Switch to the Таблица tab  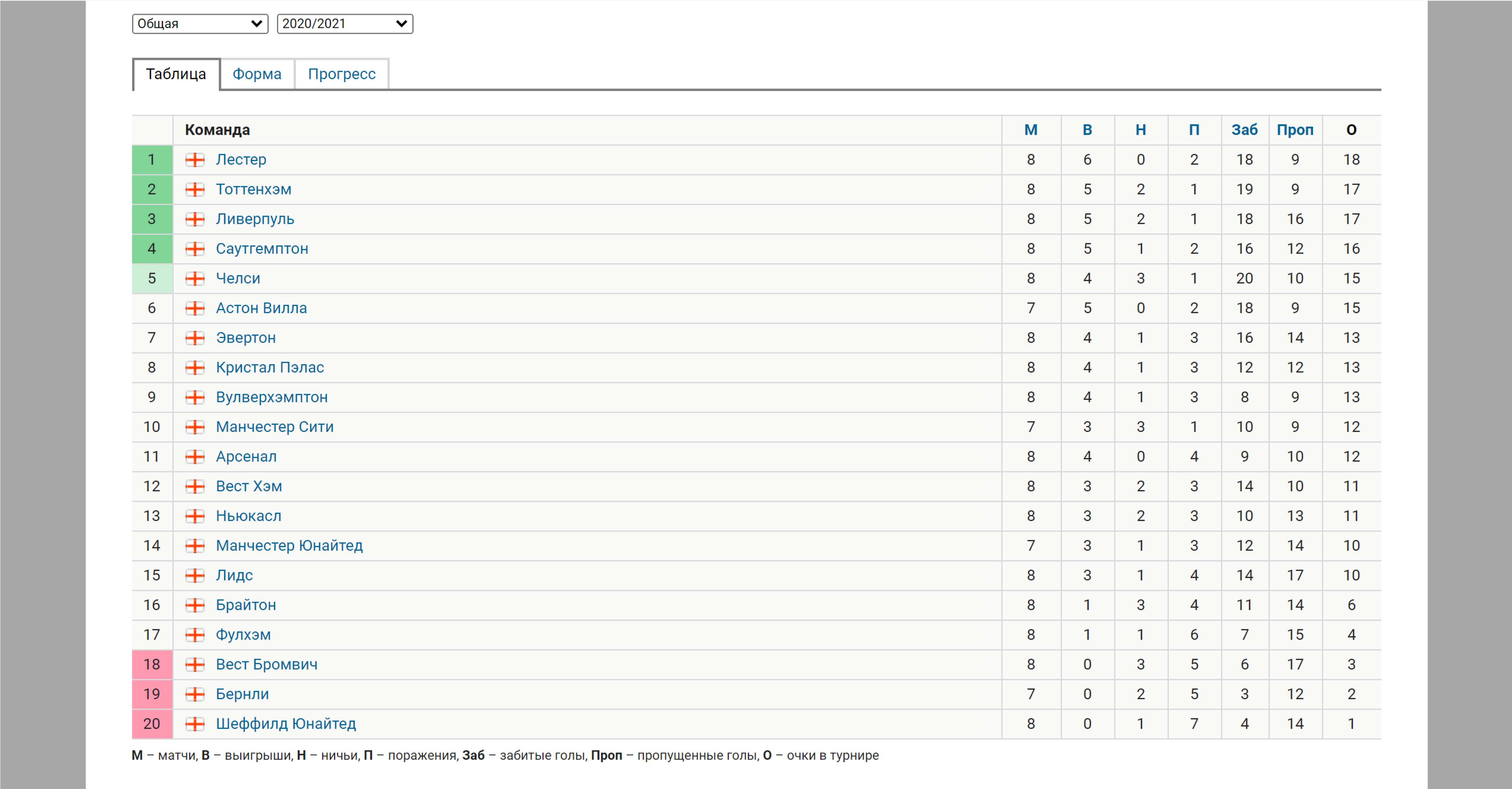pyautogui.click(x=176, y=74)
